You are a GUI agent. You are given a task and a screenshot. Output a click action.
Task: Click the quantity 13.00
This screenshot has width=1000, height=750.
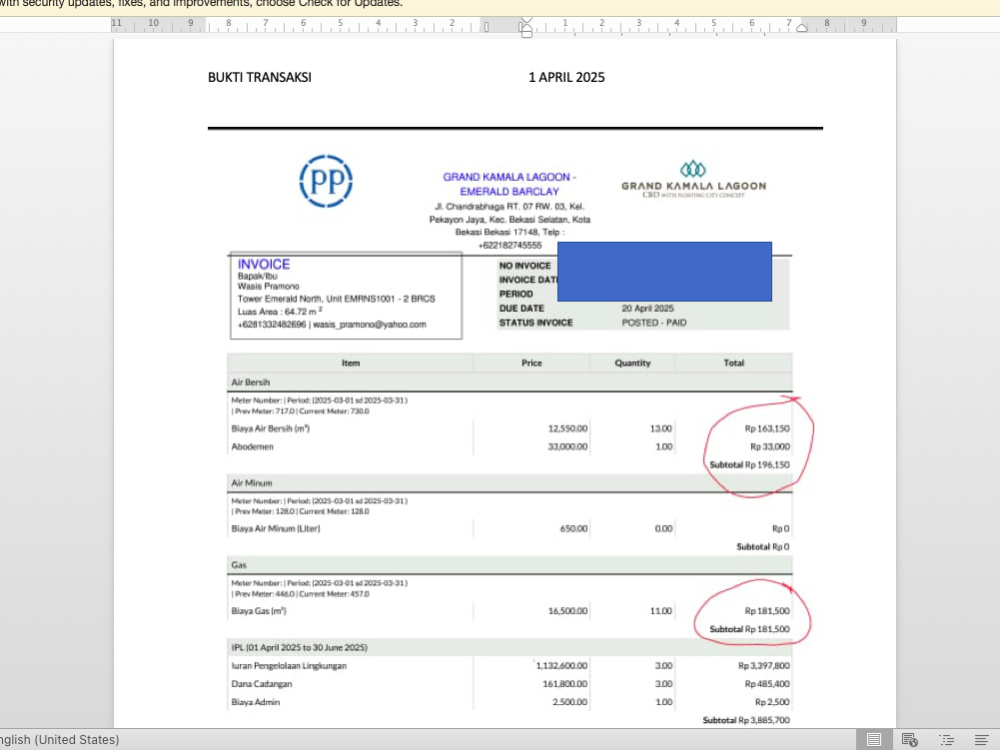661,429
